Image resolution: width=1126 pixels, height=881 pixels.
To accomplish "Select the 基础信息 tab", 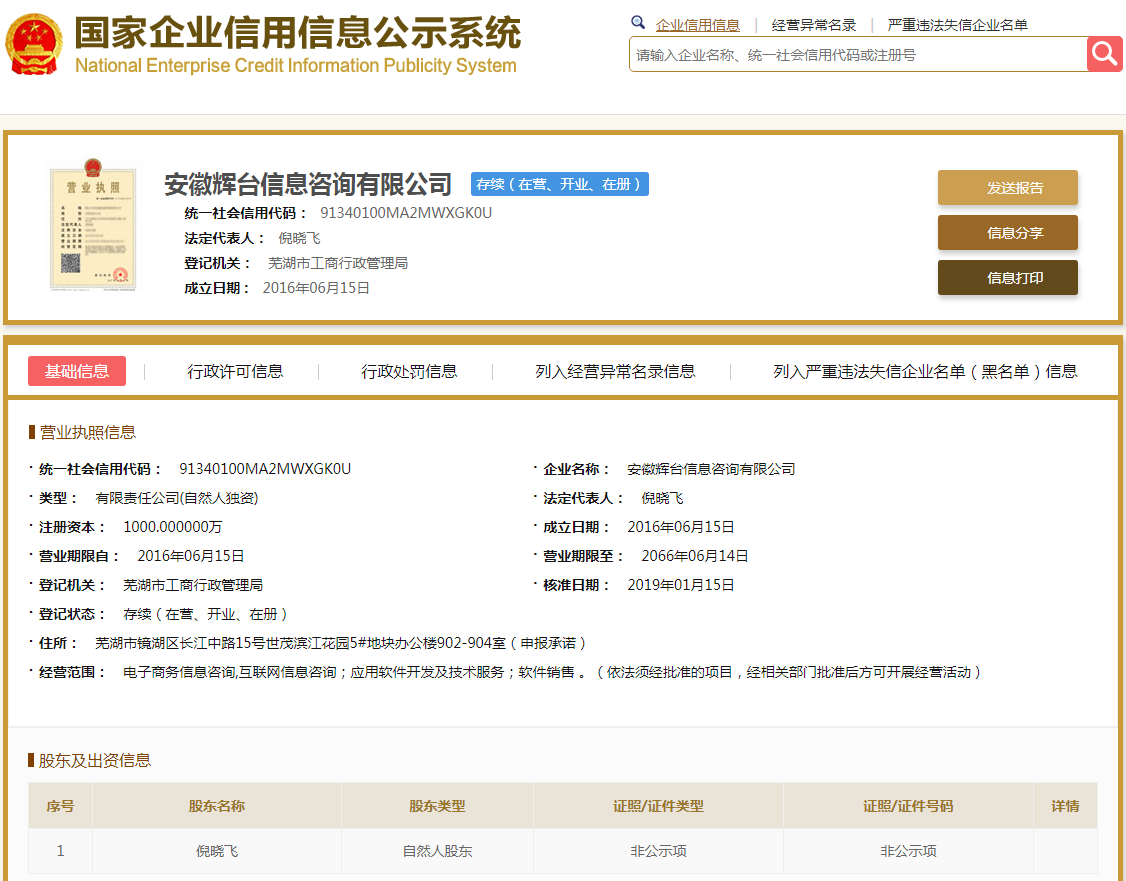I will coord(76,370).
